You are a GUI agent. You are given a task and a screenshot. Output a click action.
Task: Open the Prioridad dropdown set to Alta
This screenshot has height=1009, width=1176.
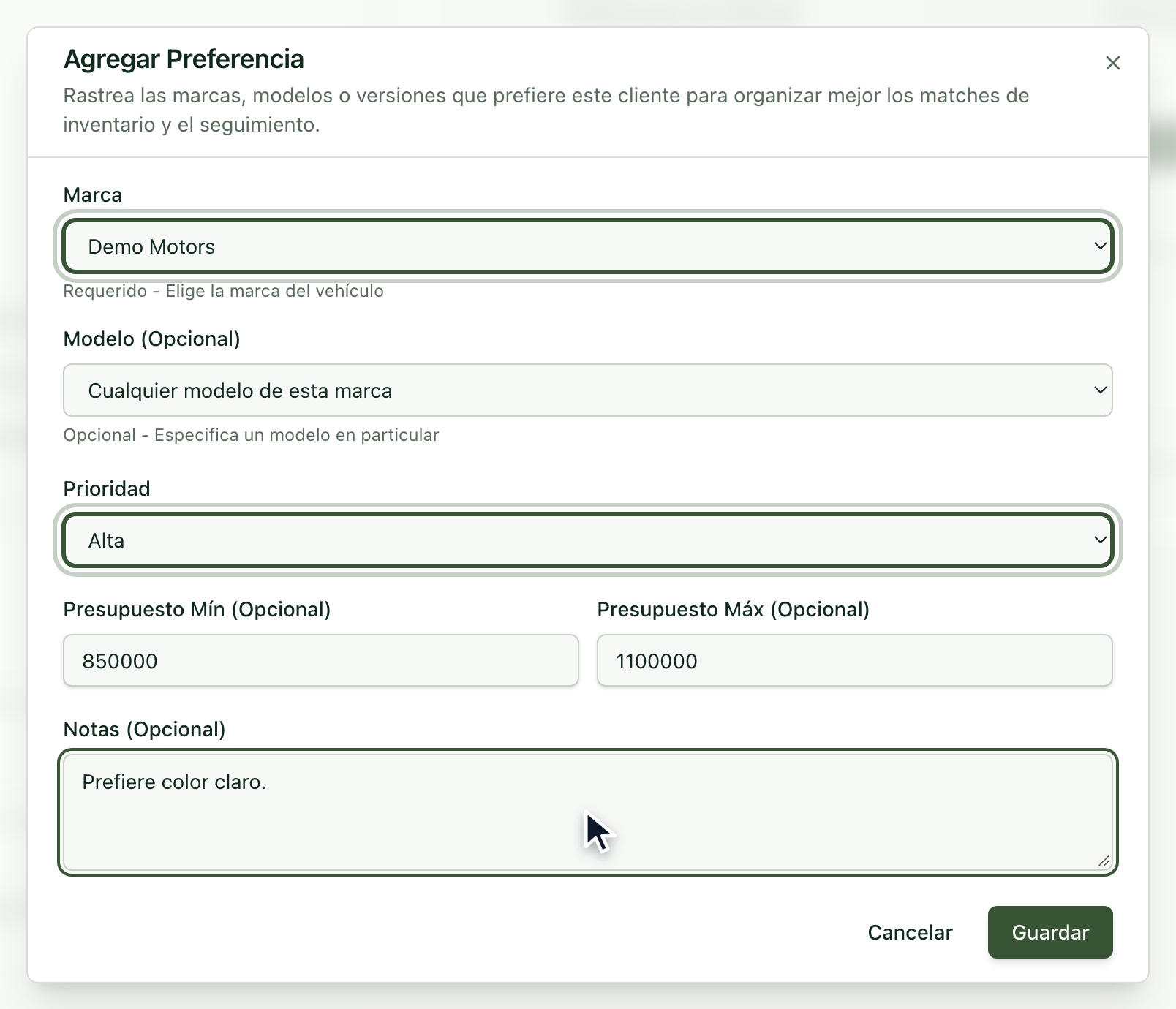coord(588,540)
